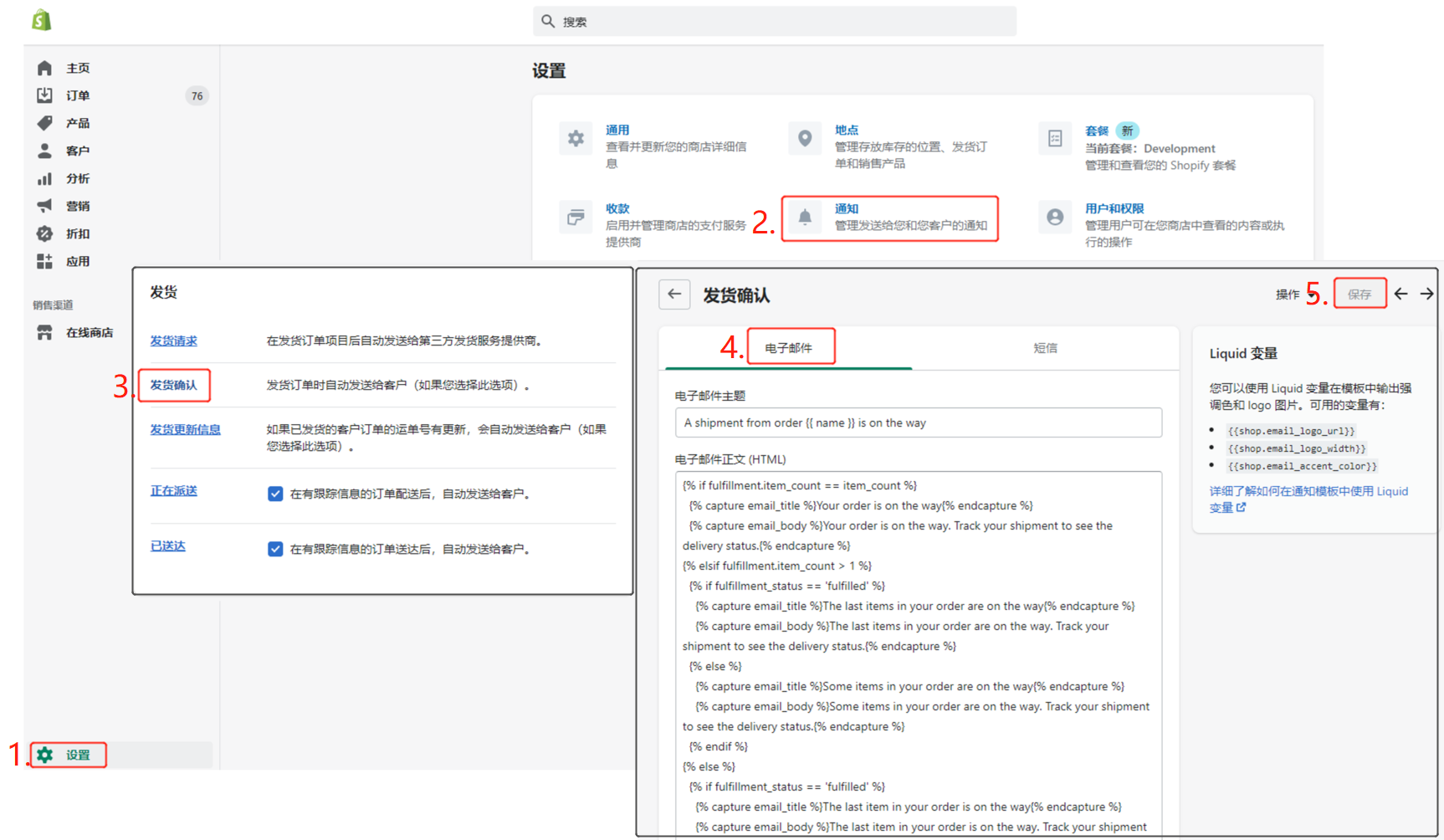Open Marketing megaphone icon

(x=44, y=206)
